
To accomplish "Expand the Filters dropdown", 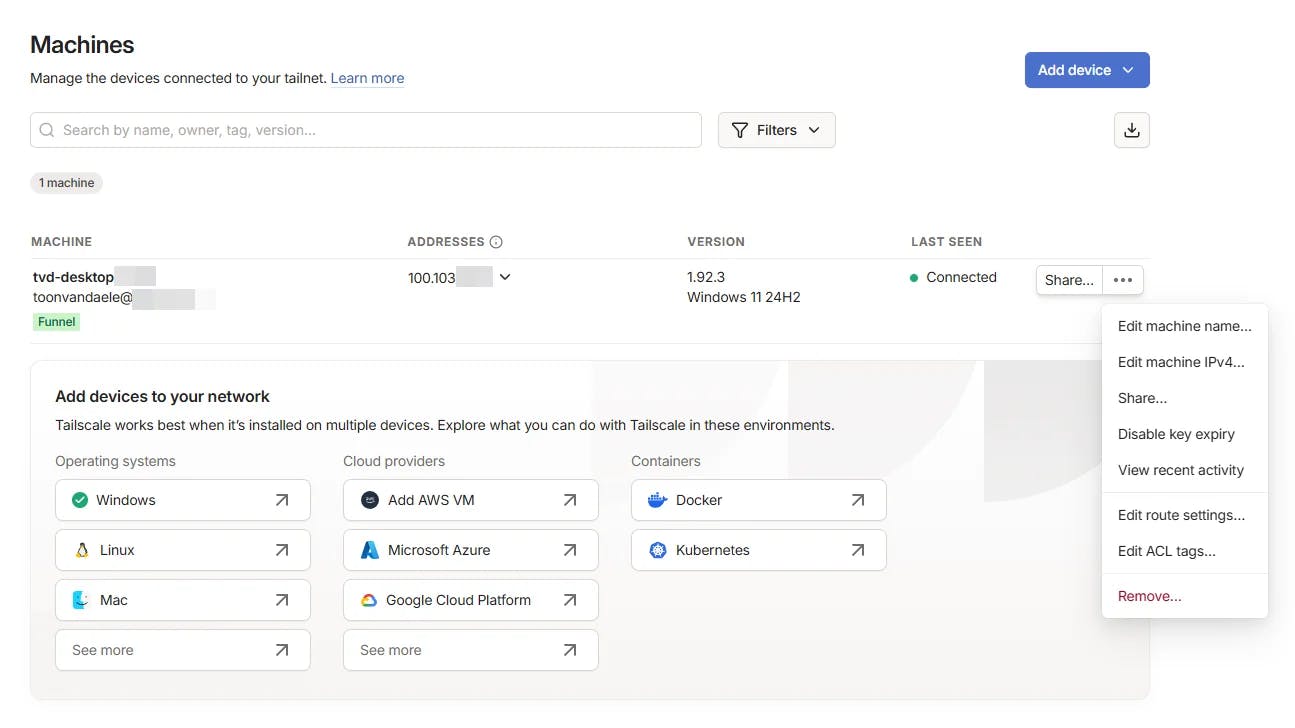I will 776,130.
